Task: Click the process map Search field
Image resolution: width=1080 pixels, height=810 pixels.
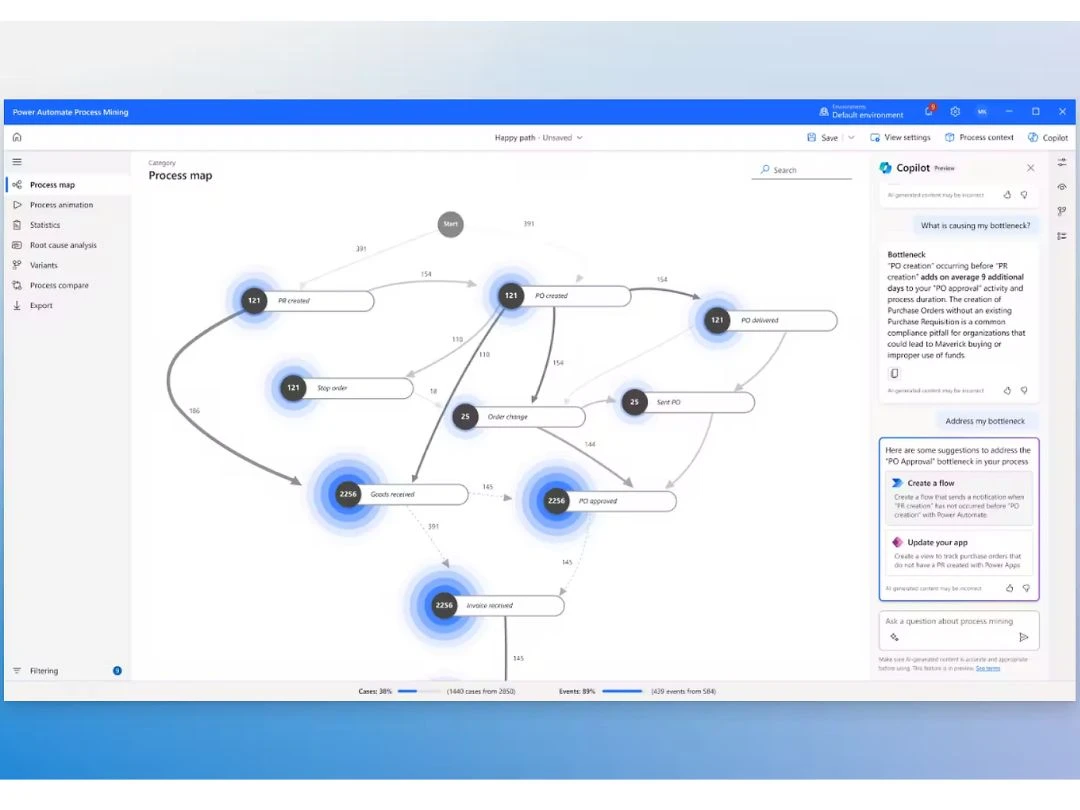Action: tap(802, 170)
